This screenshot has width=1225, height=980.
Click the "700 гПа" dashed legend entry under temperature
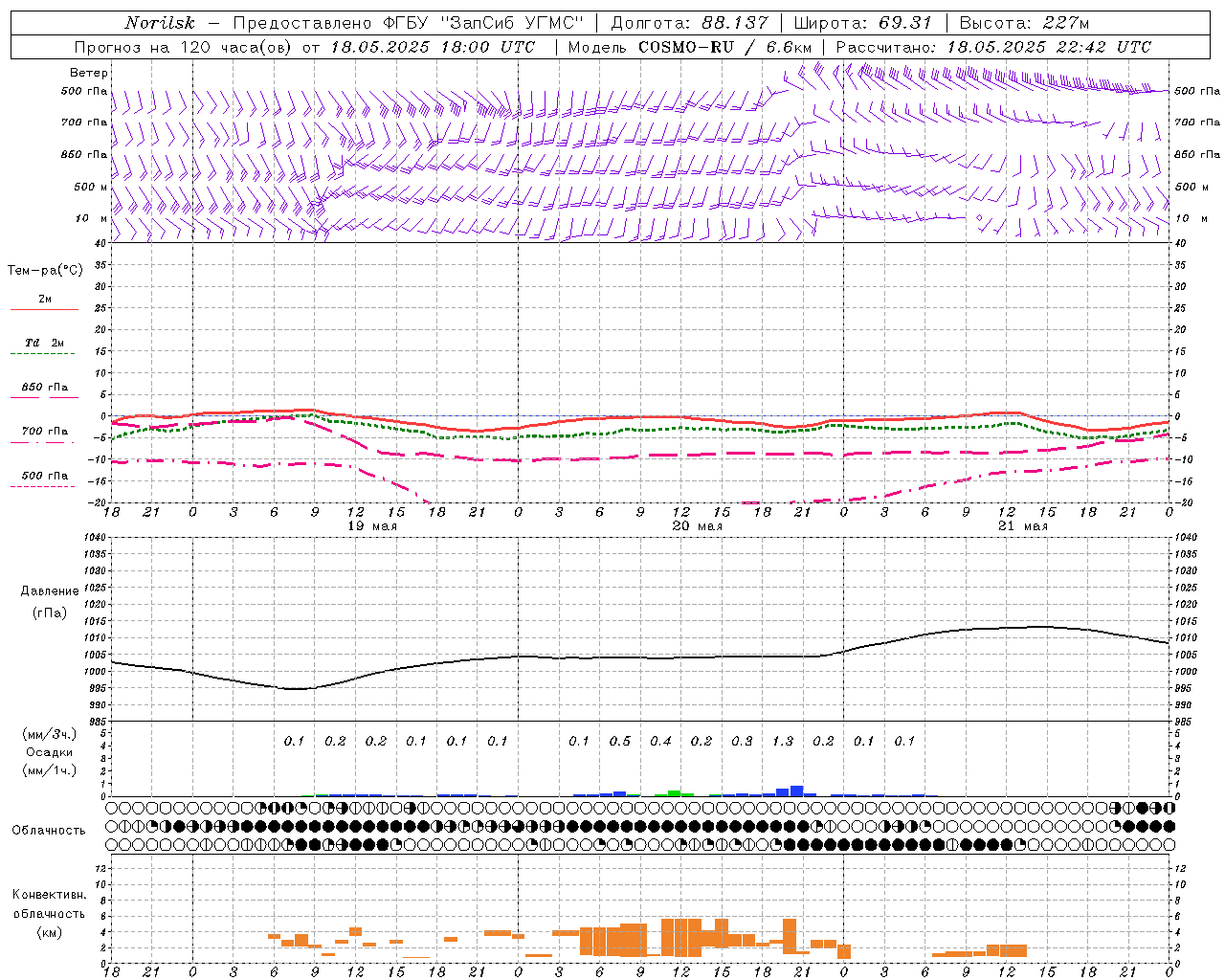(44, 435)
